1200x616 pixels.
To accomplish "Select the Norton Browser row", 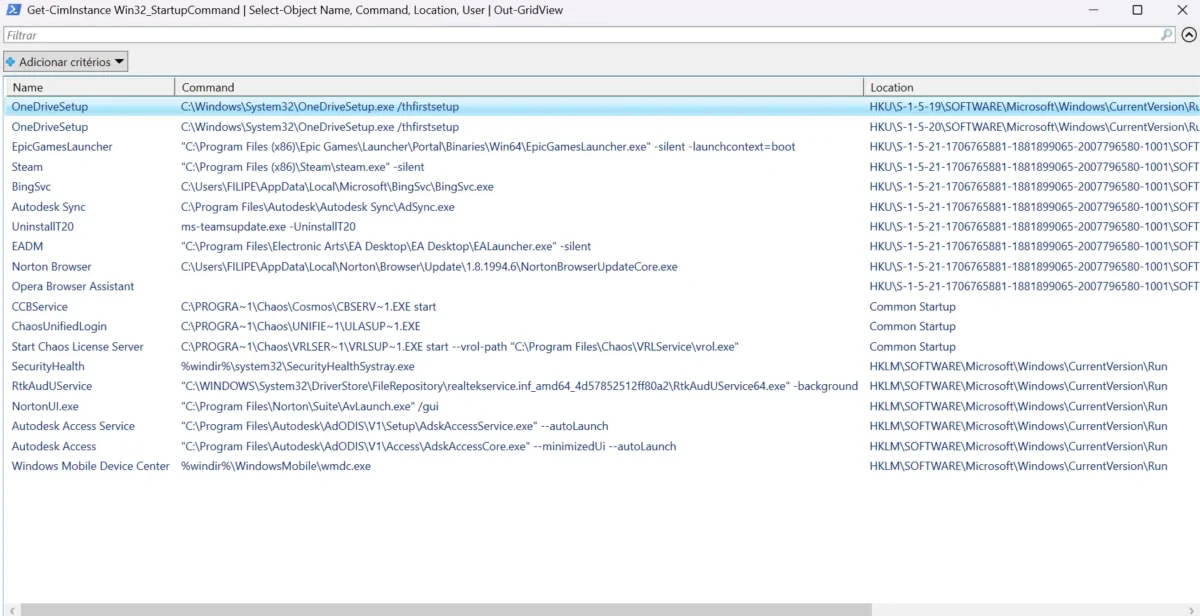I will click(x=51, y=267).
